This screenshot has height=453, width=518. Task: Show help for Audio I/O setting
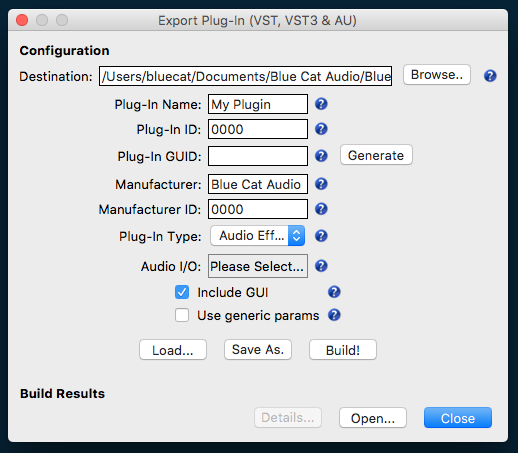[x=321, y=266]
